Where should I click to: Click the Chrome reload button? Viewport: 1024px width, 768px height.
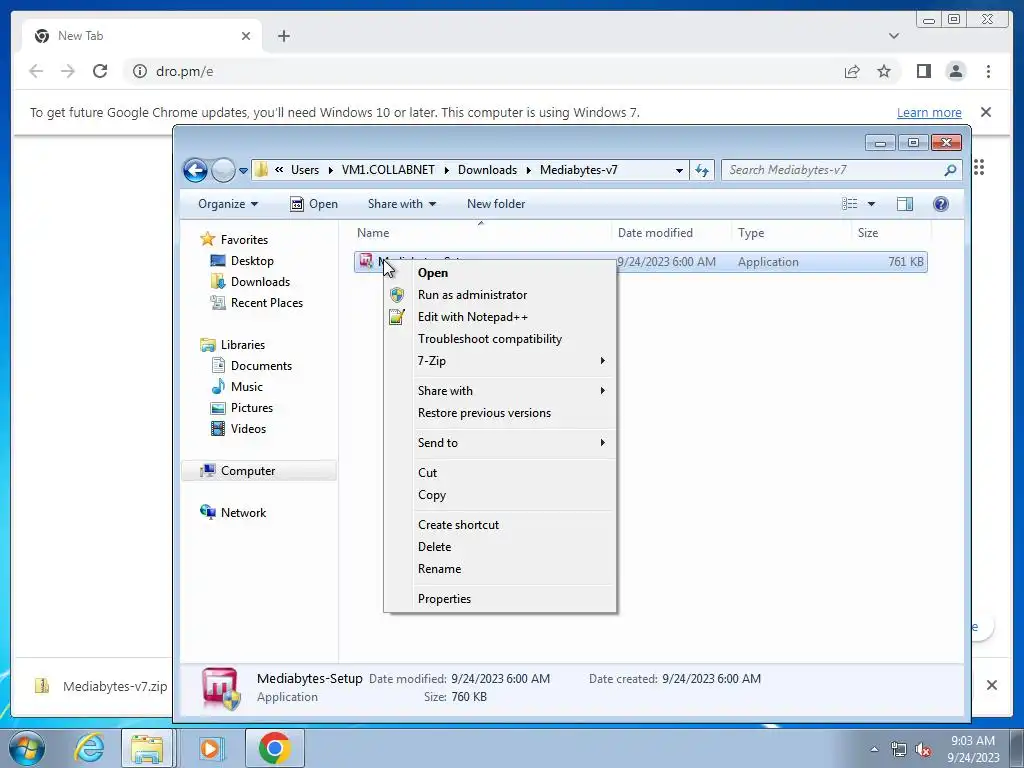(x=100, y=71)
